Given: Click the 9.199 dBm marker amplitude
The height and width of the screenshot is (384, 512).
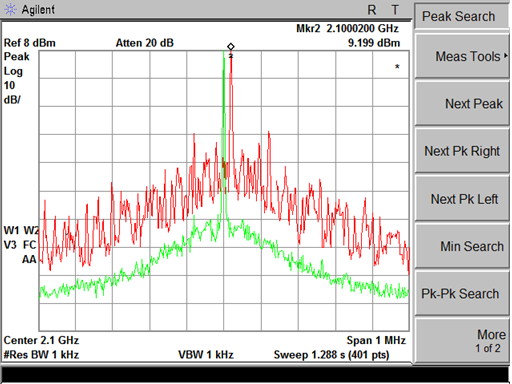Looking at the screenshot, I should [x=374, y=43].
